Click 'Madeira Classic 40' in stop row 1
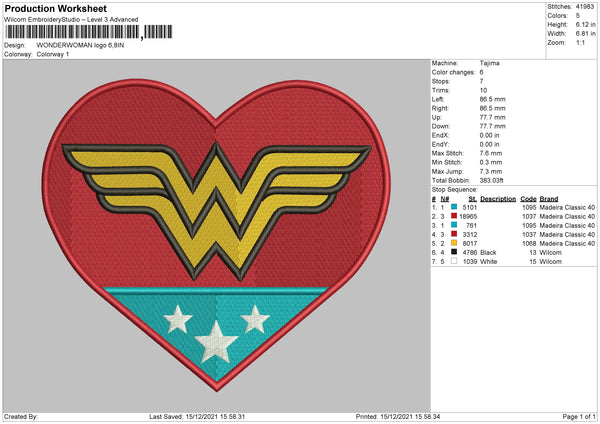Image resolution: width=600 pixels, height=424 pixels. click(x=567, y=207)
